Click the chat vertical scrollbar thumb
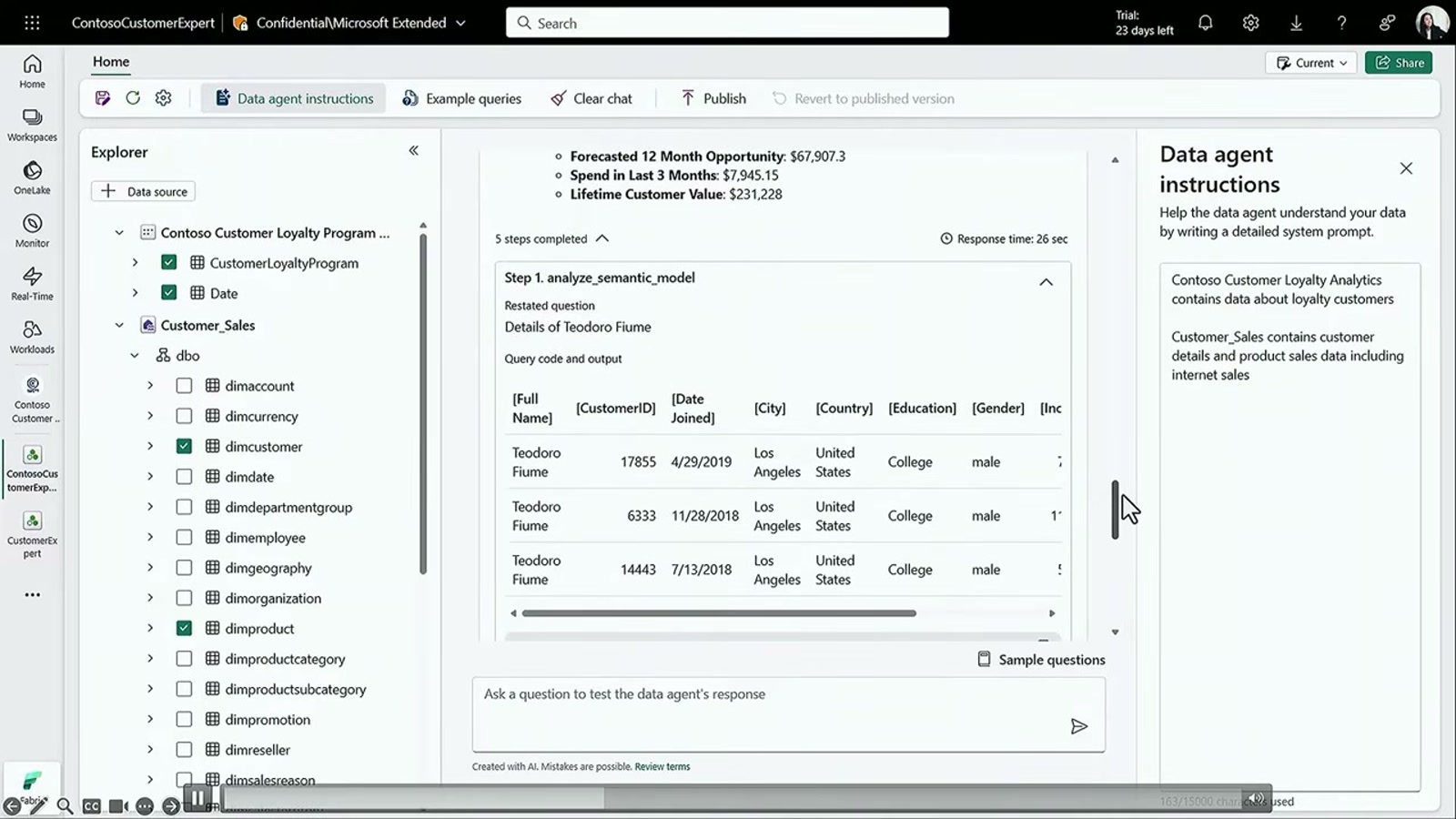Screen dimensions: 1456x819 [1115, 510]
